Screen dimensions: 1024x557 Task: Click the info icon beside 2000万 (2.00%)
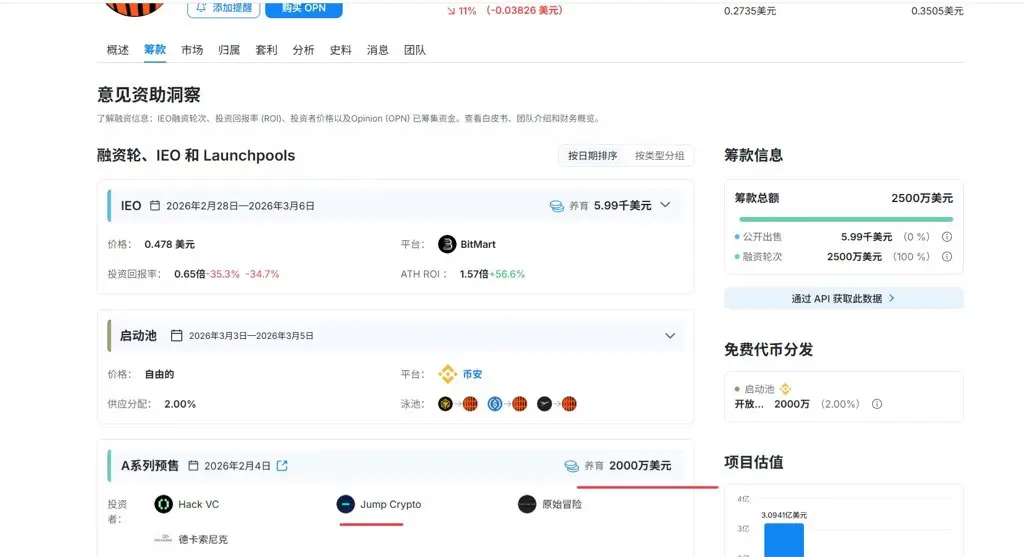[877, 404]
